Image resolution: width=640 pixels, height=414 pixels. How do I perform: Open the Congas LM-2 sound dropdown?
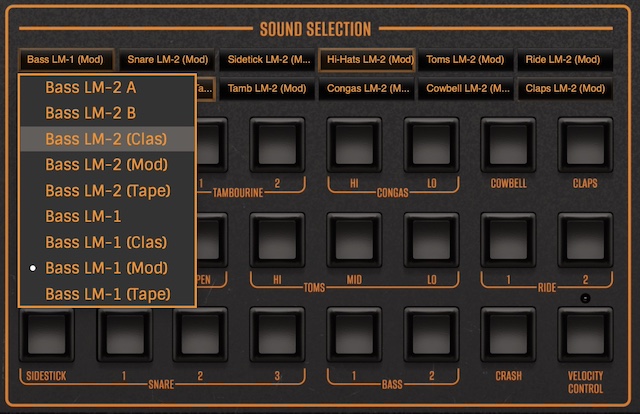pyautogui.click(x=367, y=89)
